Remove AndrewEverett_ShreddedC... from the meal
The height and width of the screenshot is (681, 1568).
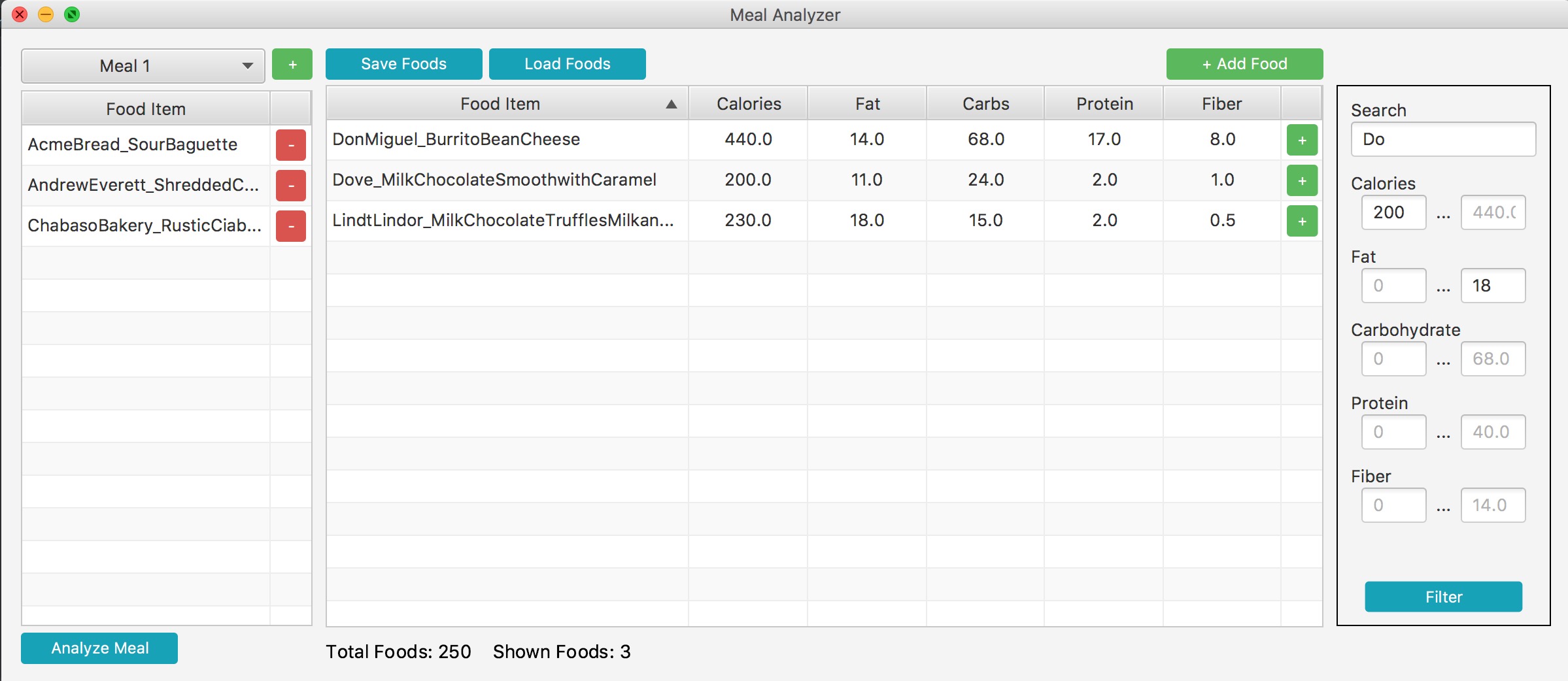(x=291, y=186)
